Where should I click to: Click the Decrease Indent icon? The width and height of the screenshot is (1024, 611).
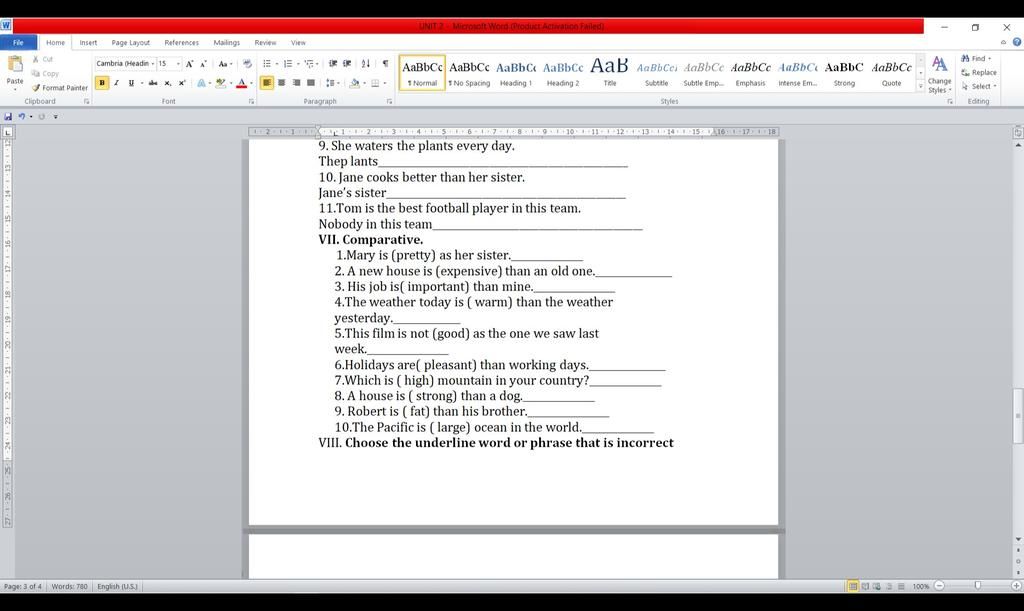click(x=333, y=64)
